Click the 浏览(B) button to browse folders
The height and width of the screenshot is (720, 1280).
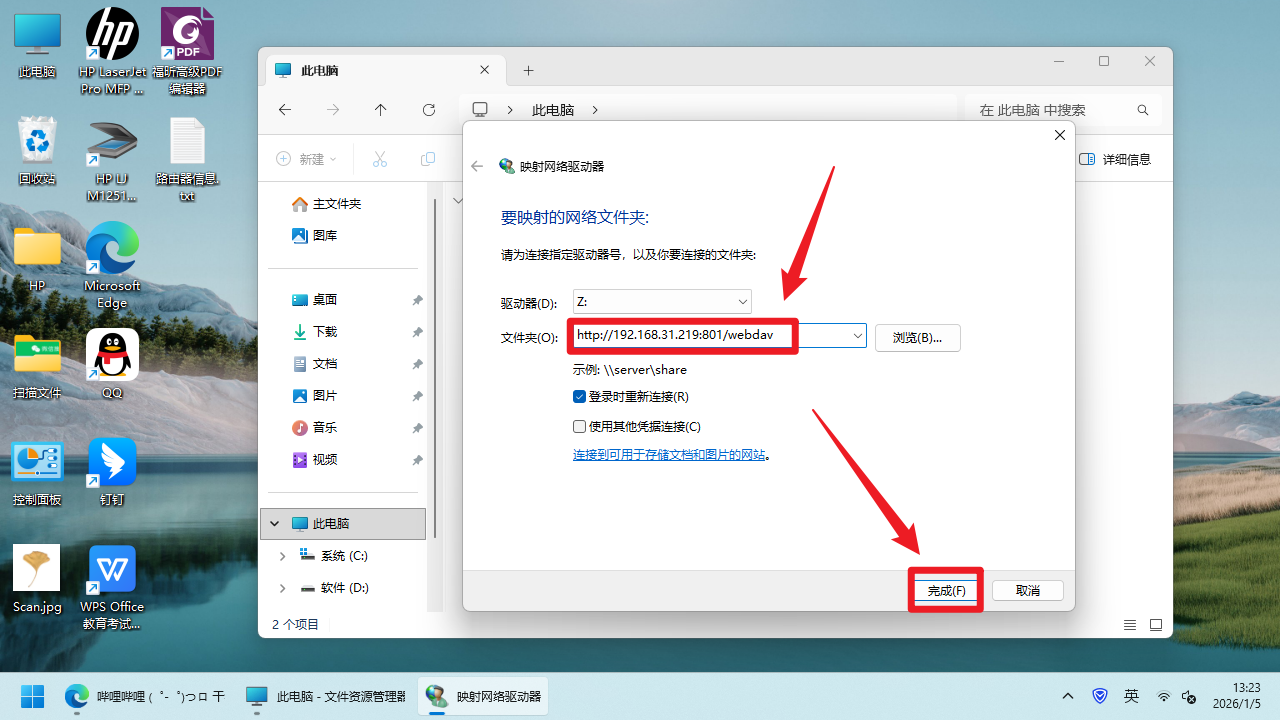[917, 337]
